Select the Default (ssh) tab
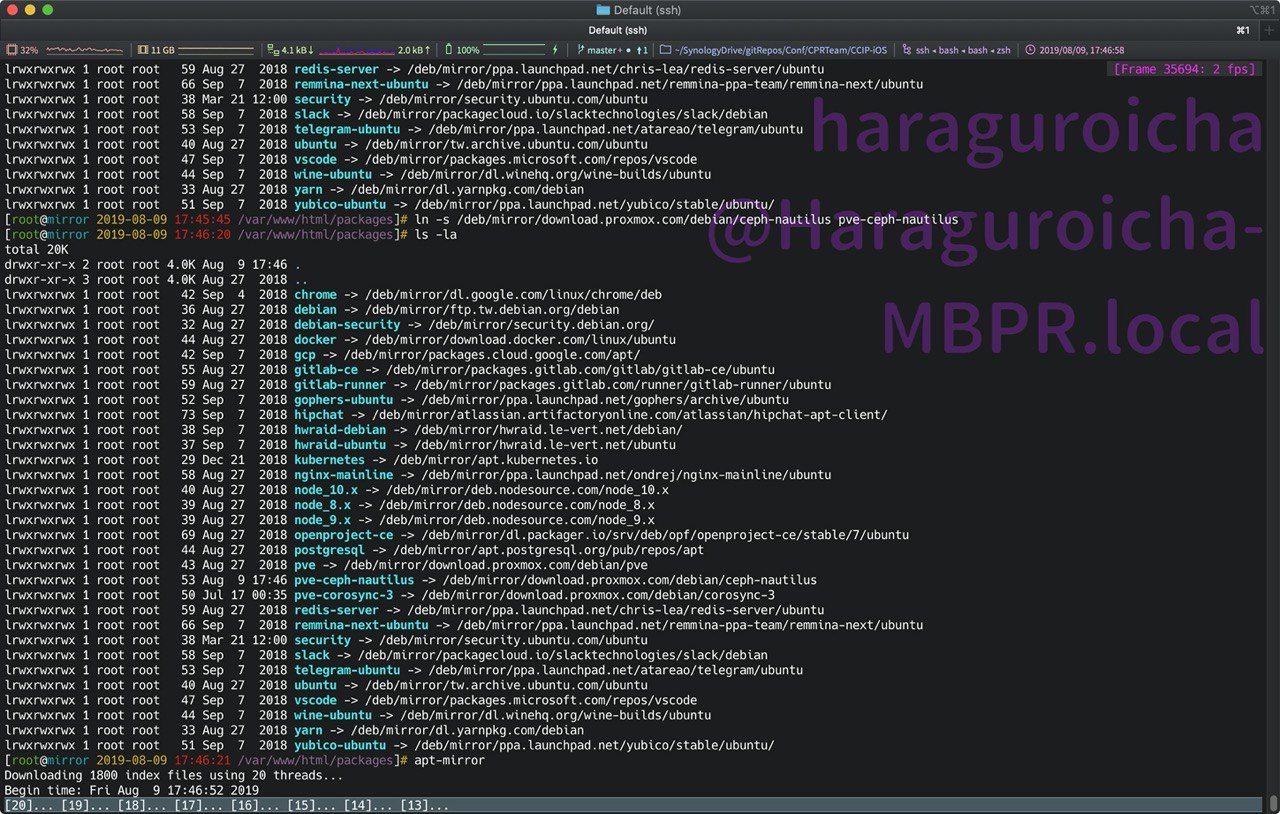This screenshot has height=814, width=1280. point(619,30)
